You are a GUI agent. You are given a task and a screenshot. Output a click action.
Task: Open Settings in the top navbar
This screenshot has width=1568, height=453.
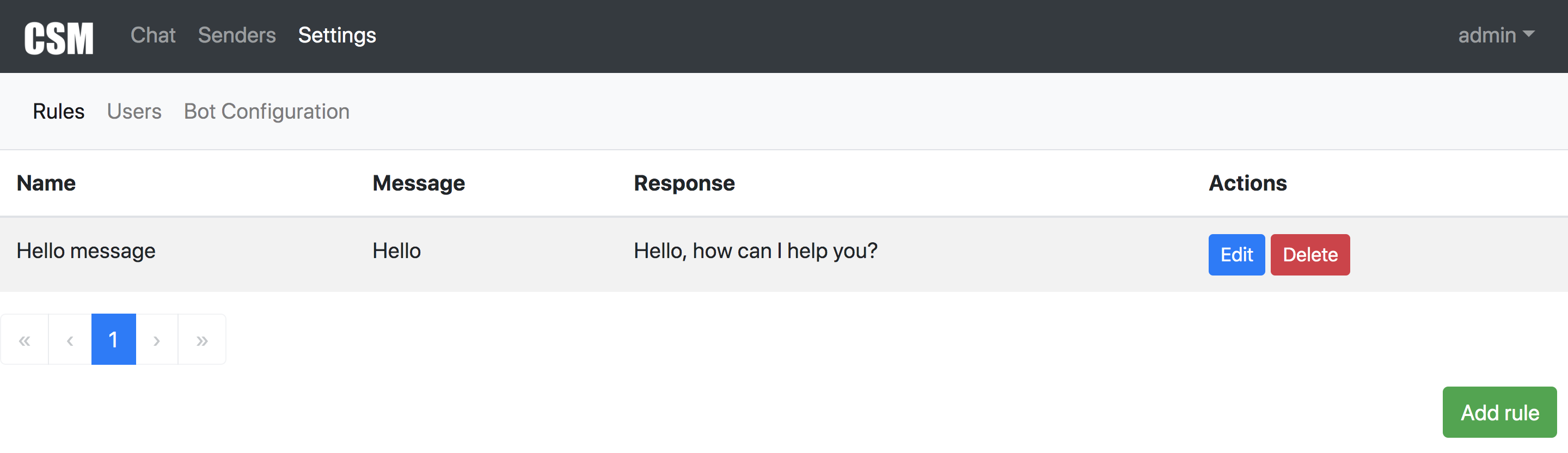pyautogui.click(x=336, y=35)
